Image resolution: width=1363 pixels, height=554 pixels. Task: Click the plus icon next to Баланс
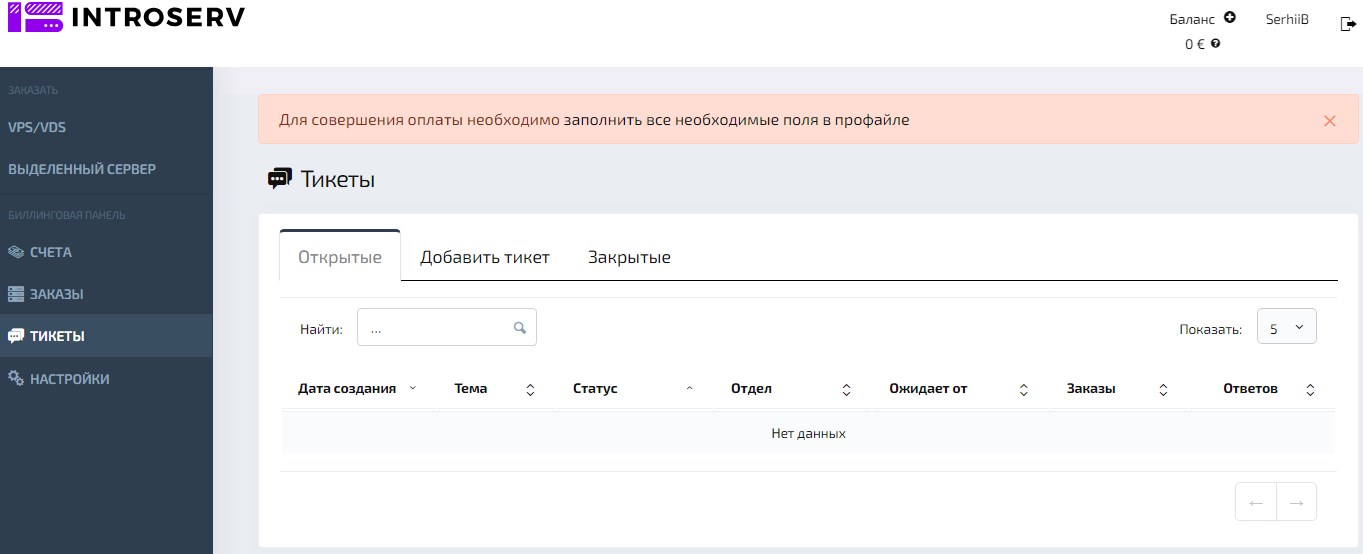(x=1229, y=17)
